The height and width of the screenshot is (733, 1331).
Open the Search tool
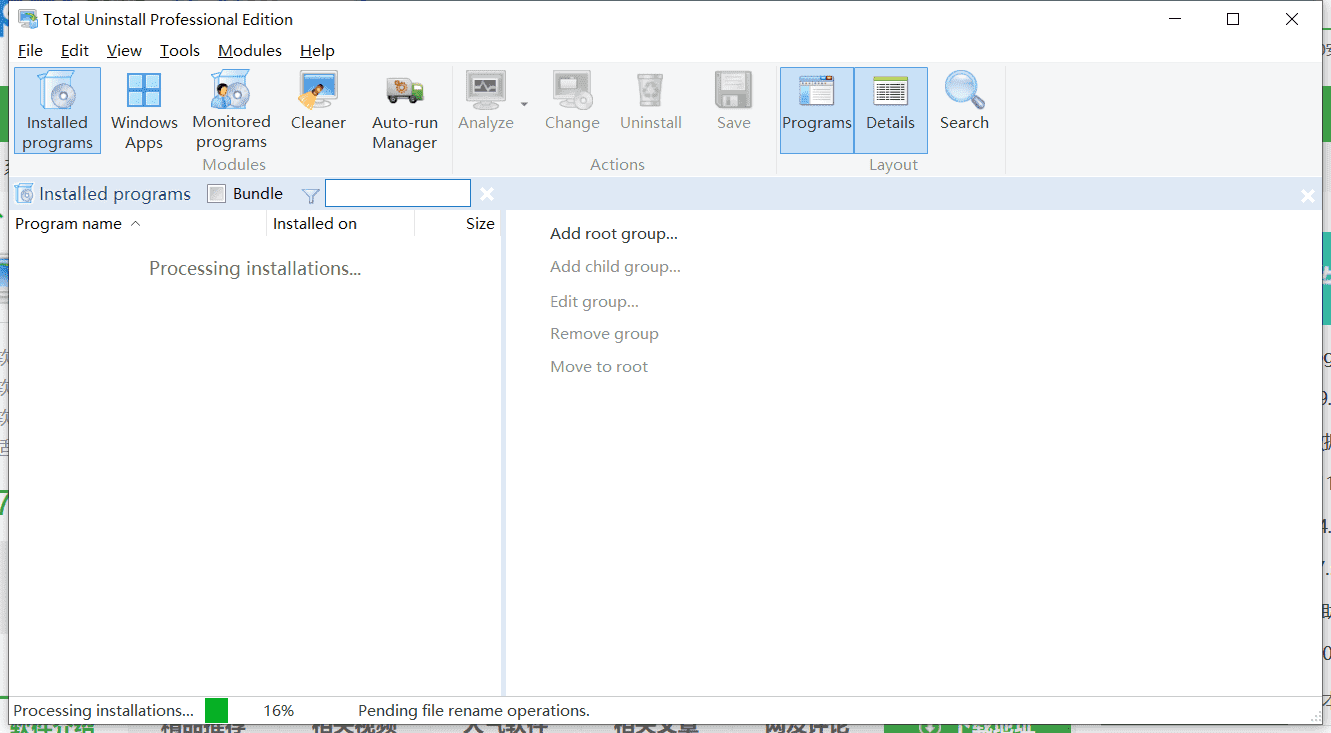pyautogui.click(x=964, y=101)
